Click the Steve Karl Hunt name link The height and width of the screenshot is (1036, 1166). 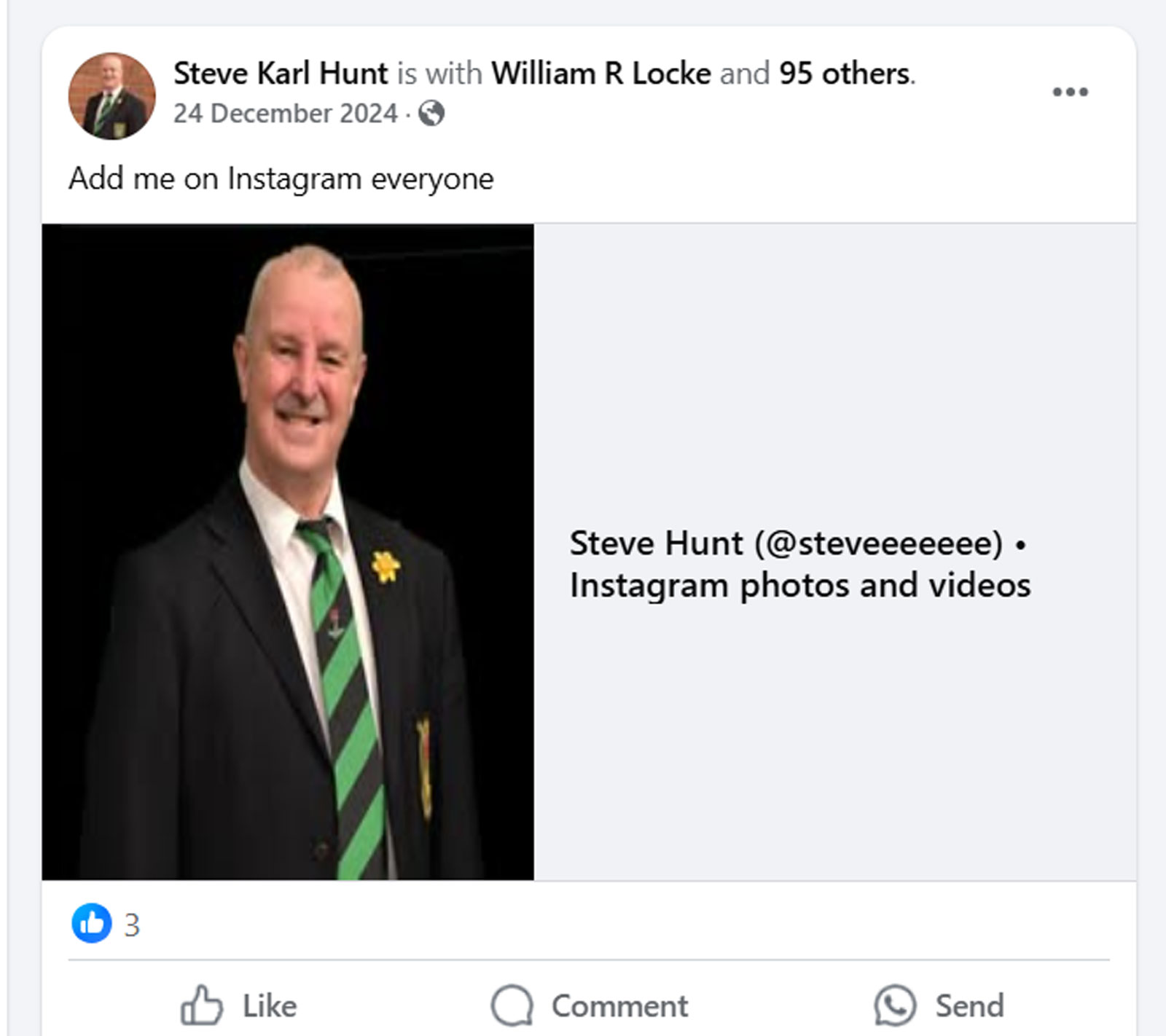pyautogui.click(x=281, y=74)
